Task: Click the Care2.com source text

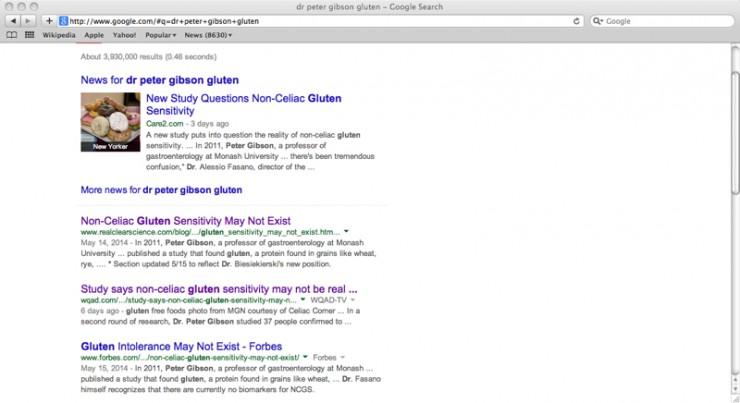Action: [165, 124]
